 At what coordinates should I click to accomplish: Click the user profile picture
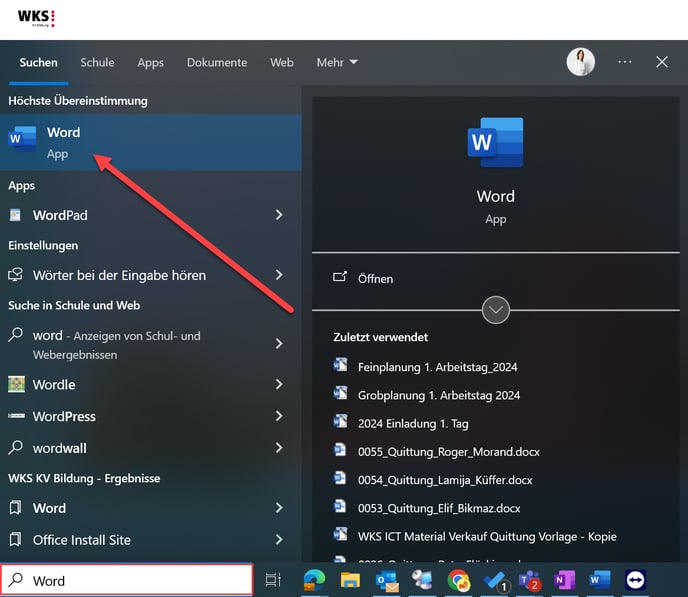(x=580, y=62)
